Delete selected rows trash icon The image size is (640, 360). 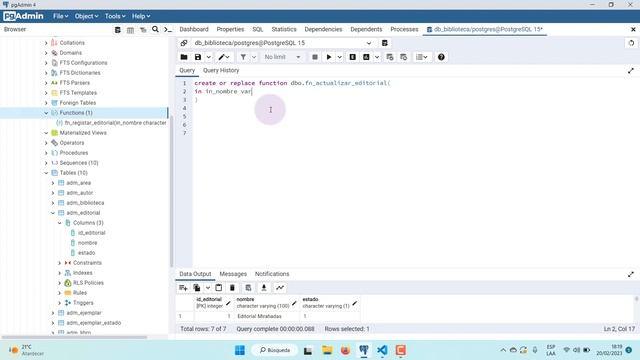click(232, 288)
